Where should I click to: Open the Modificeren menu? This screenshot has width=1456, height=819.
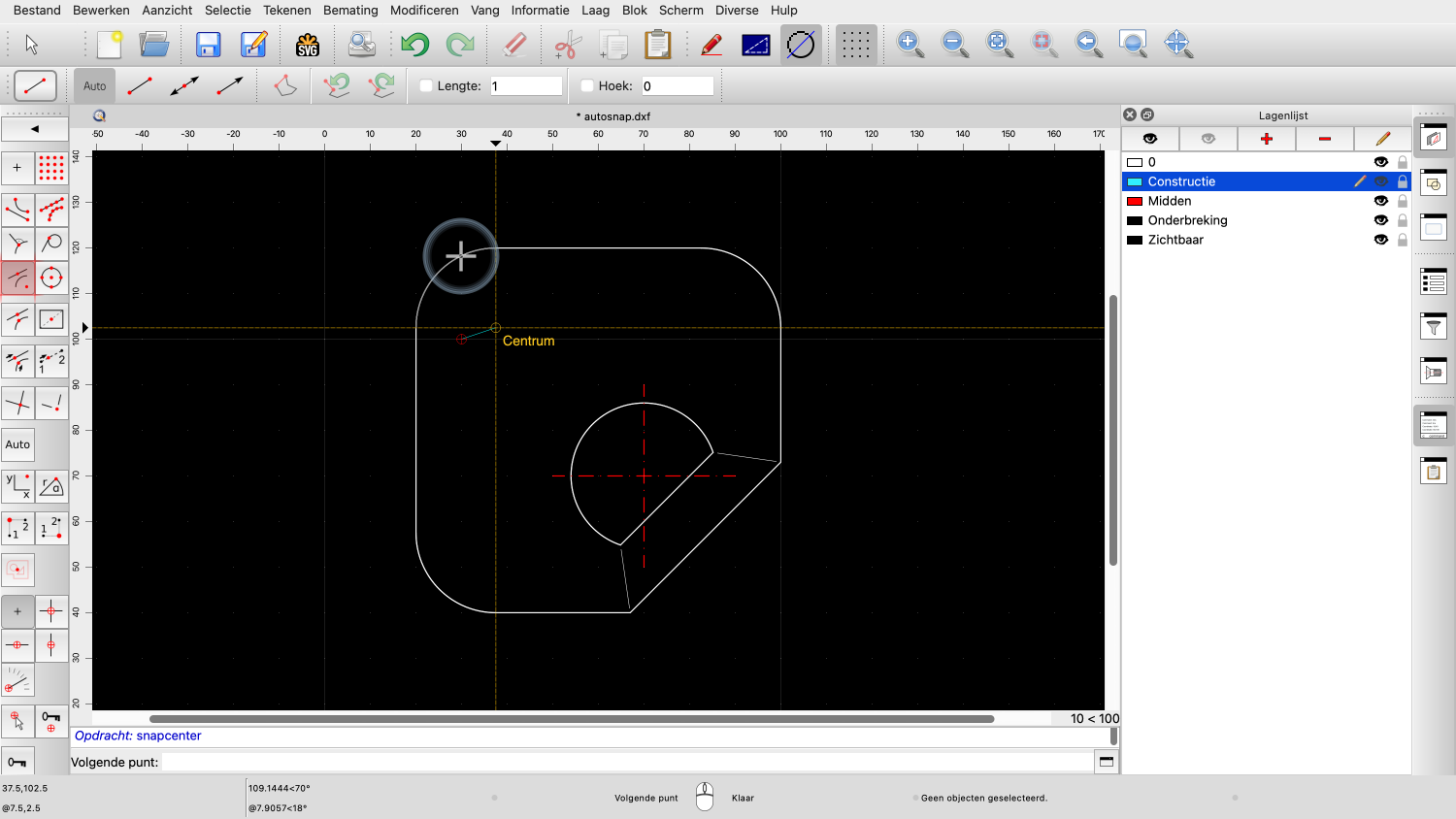(x=424, y=10)
